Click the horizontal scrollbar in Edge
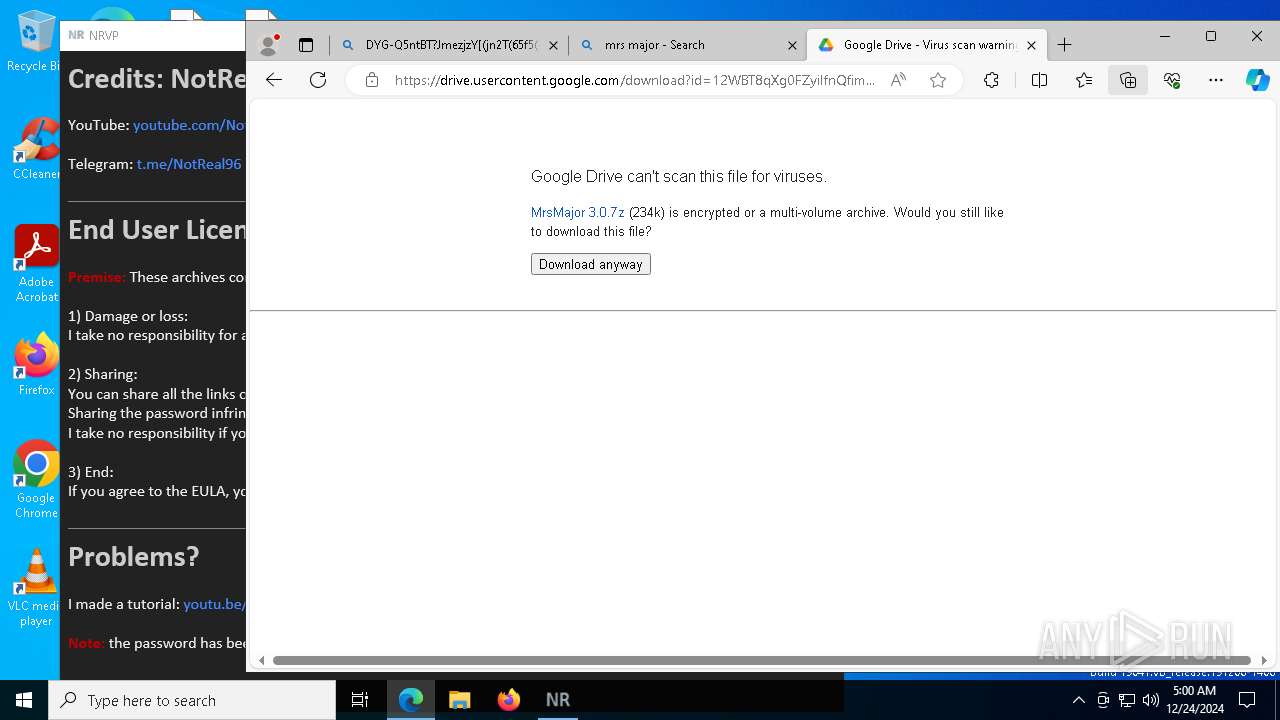This screenshot has width=1280, height=720. [x=761, y=660]
